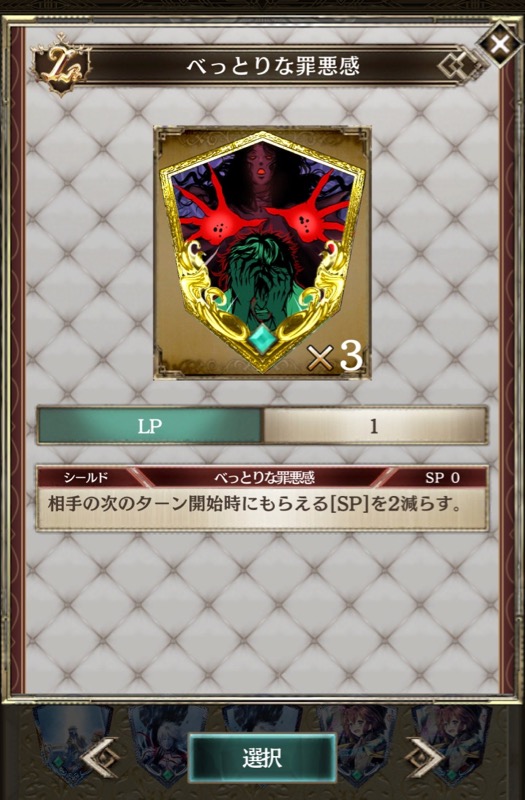Tap the L rank badge emblem

(60, 66)
